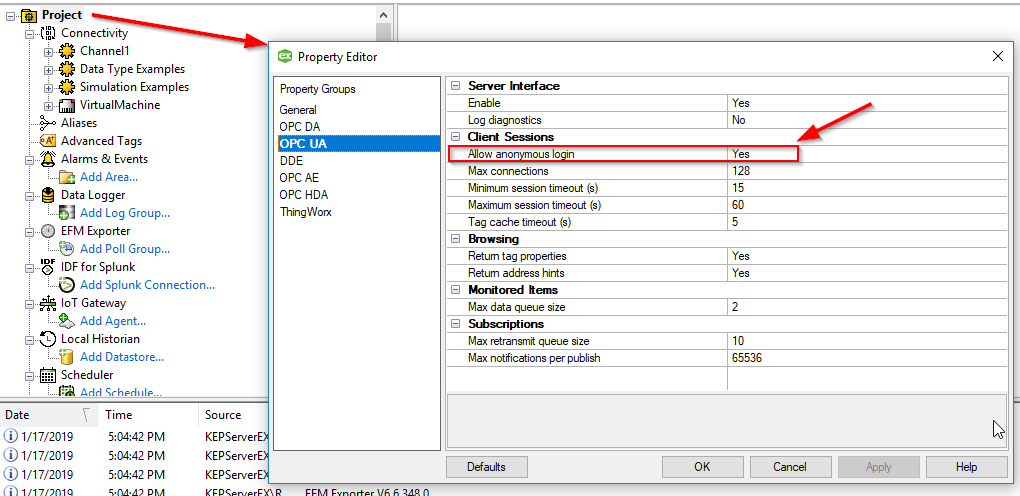This screenshot has width=1020, height=496.
Task: Edit the Max notifications per publish value
Action: (866, 357)
